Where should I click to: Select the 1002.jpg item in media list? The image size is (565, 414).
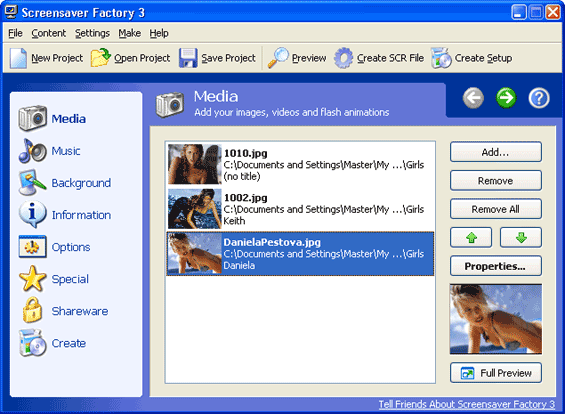click(300, 209)
